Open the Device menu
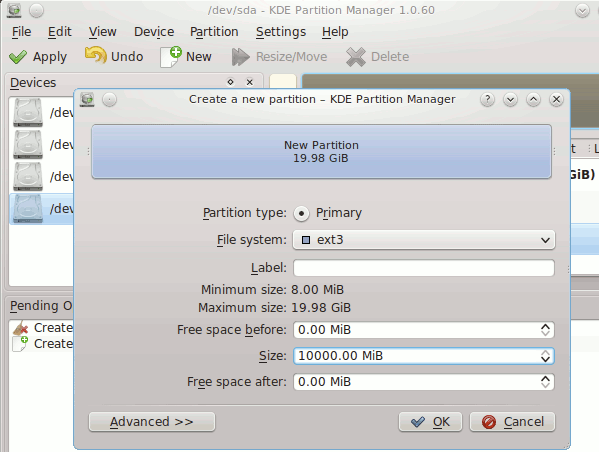The image size is (599, 452). [x=154, y=32]
